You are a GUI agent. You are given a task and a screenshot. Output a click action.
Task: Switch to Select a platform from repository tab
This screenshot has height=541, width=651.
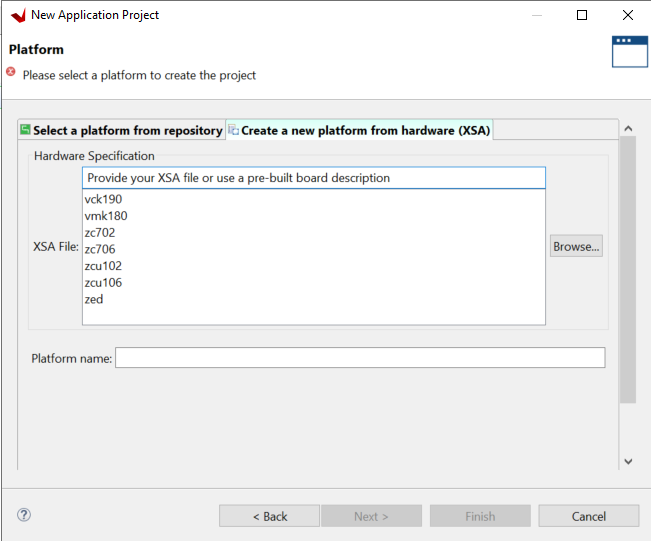pyautogui.click(x=122, y=130)
